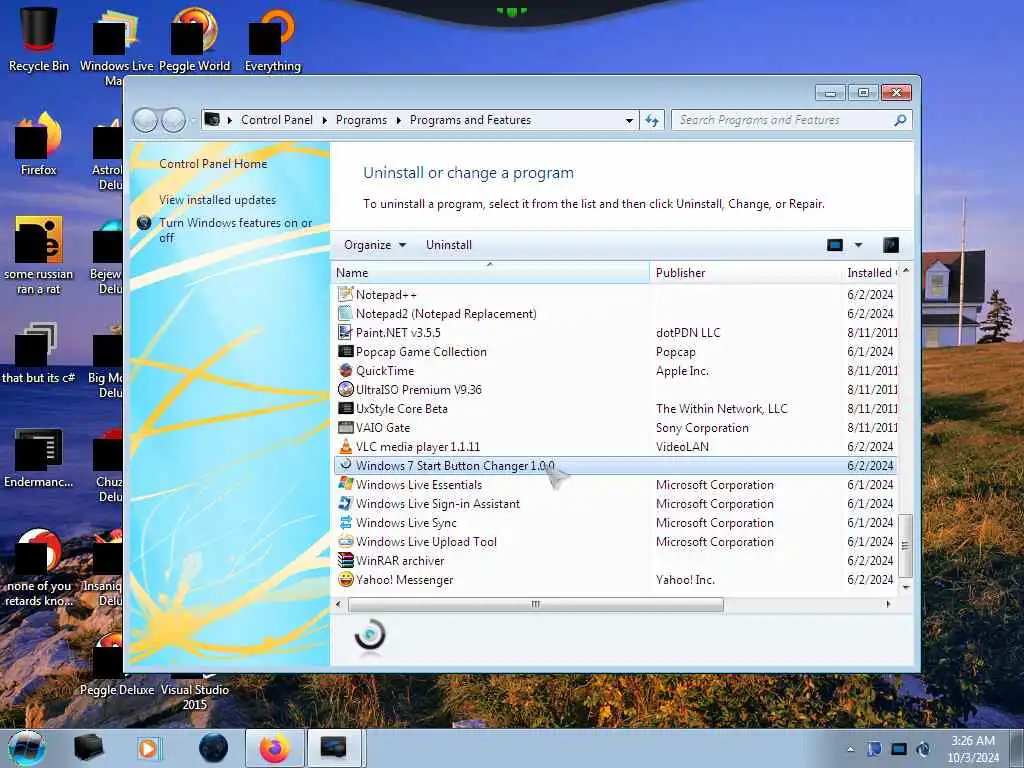Click the volume tray icon
Image resolution: width=1024 pixels, height=768 pixels.
point(923,749)
